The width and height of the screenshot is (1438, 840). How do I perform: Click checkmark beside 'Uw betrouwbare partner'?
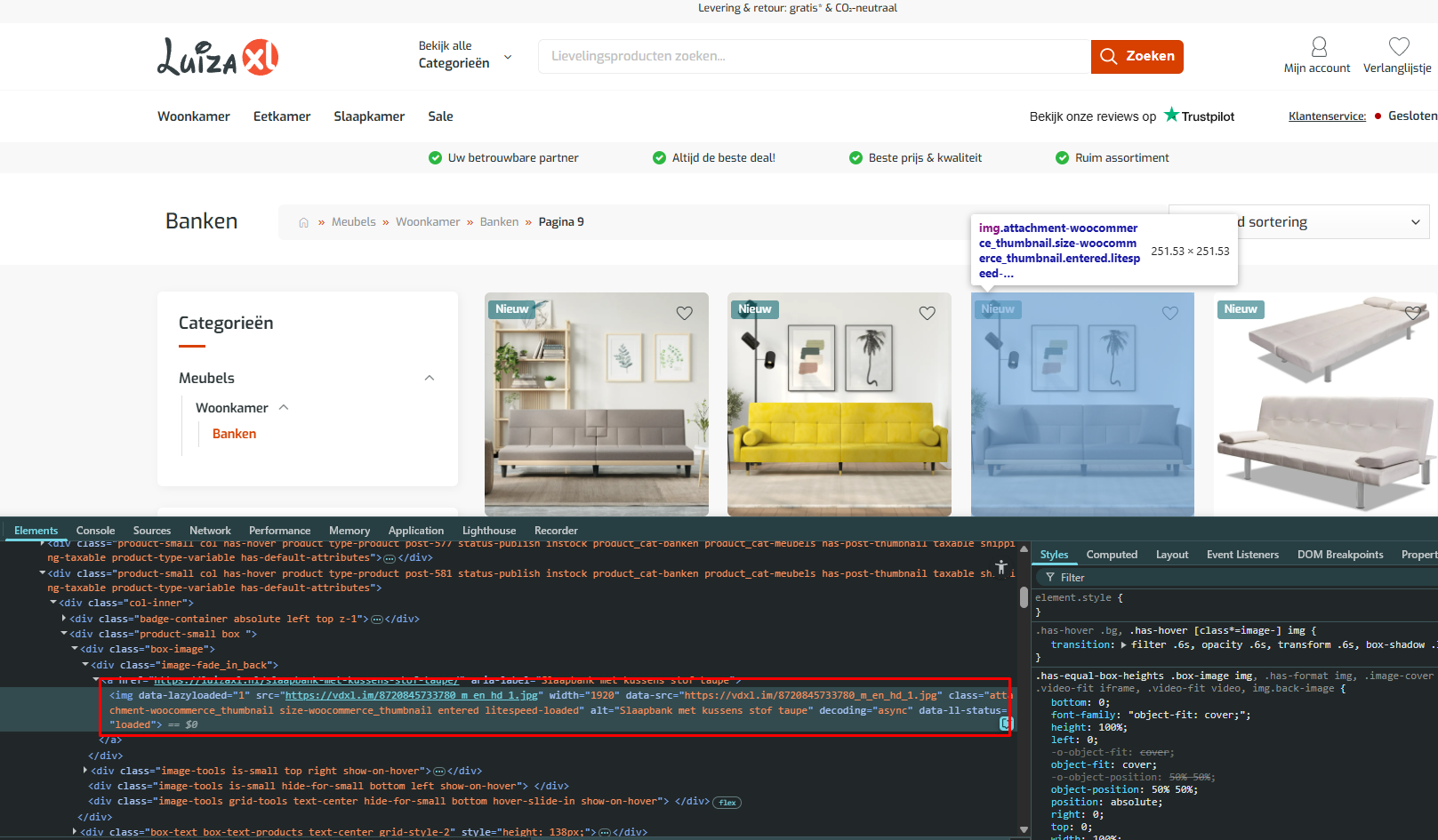435,158
